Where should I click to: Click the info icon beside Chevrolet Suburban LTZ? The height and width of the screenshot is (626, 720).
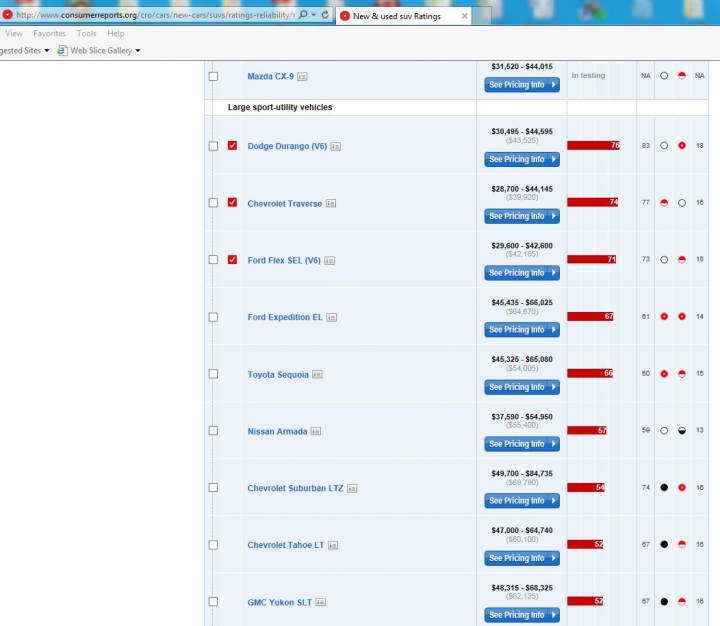pyautogui.click(x=352, y=488)
